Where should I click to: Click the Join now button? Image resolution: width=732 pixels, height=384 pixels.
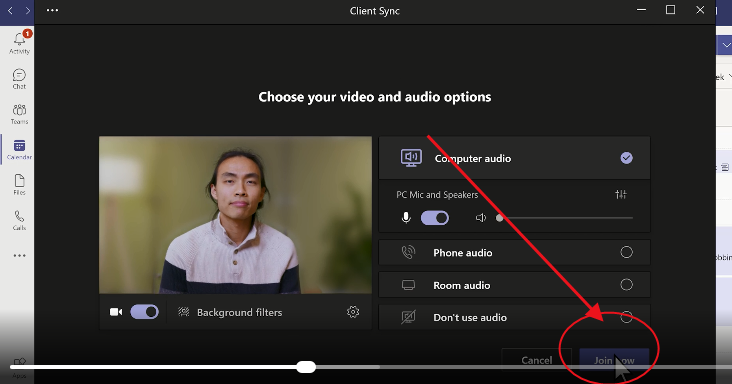tap(614, 360)
